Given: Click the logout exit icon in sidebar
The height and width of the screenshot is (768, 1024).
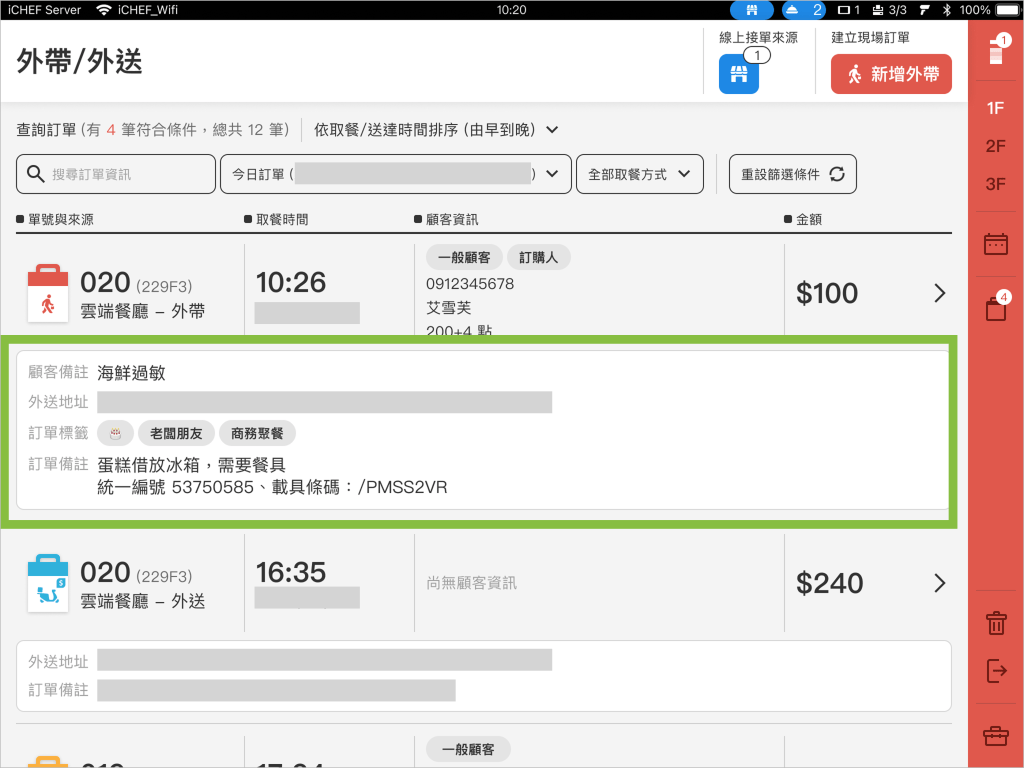Looking at the screenshot, I should [996, 671].
